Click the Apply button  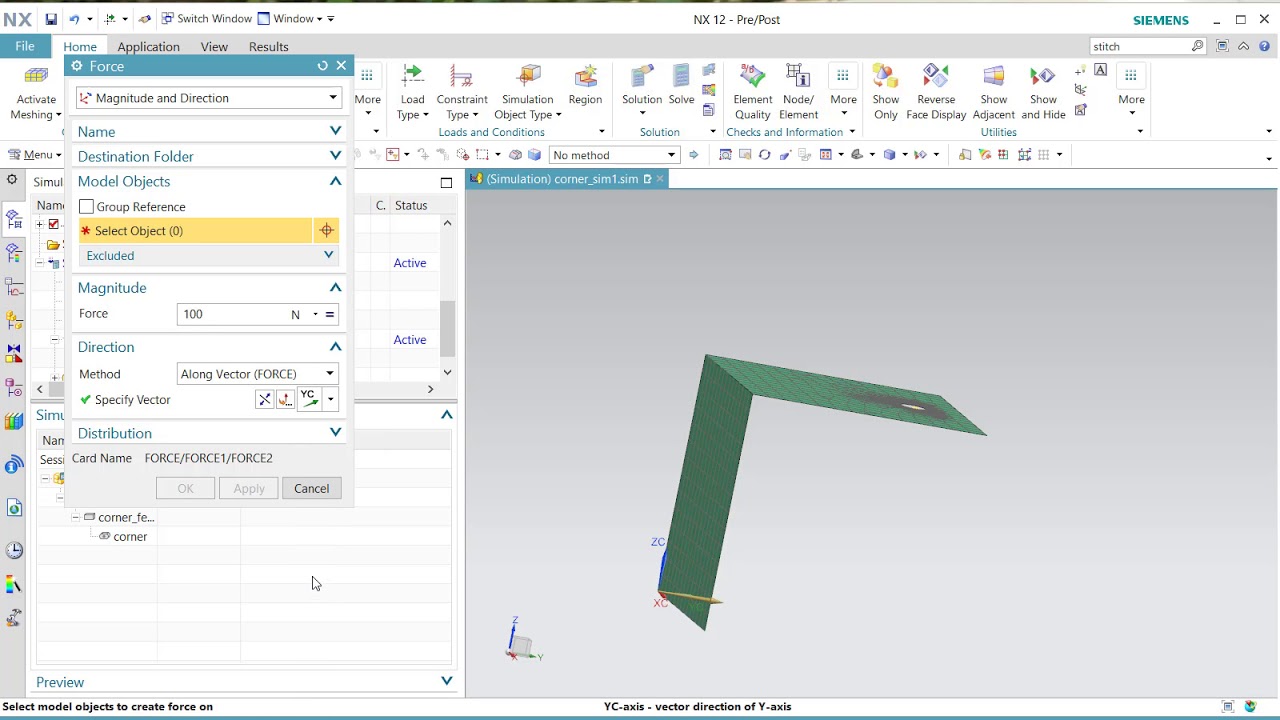coord(249,489)
